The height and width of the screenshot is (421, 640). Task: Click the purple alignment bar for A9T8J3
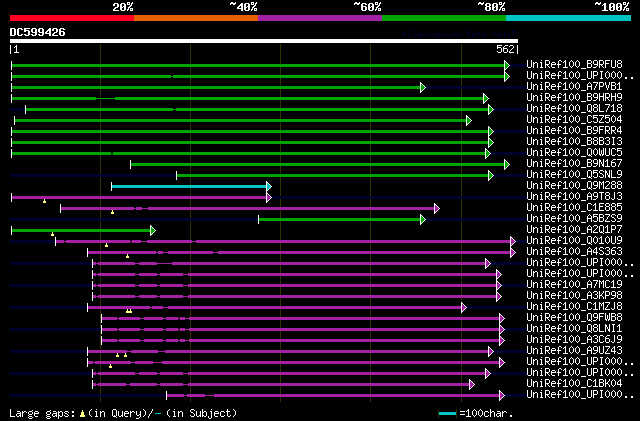pos(139,198)
